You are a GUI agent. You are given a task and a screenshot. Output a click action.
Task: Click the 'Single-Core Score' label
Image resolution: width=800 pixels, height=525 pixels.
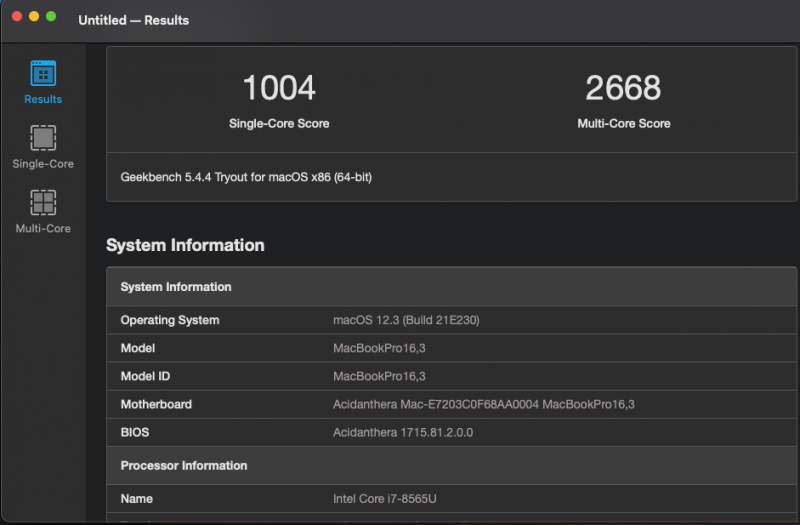click(x=279, y=123)
